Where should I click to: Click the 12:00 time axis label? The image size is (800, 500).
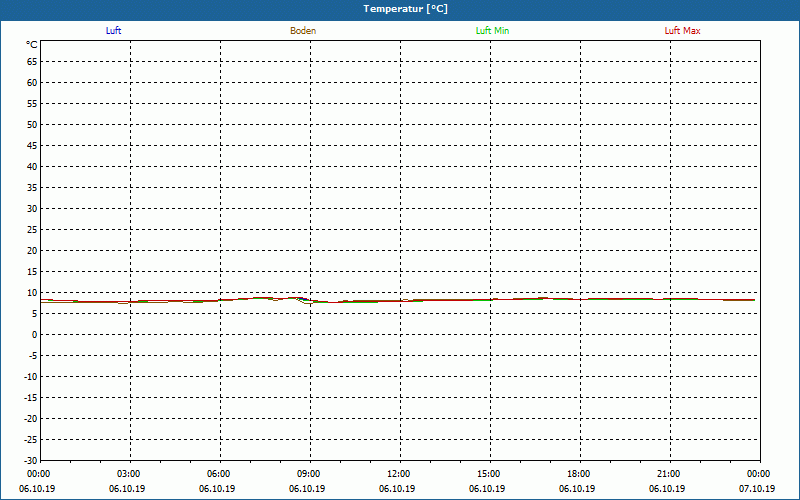tap(398, 474)
